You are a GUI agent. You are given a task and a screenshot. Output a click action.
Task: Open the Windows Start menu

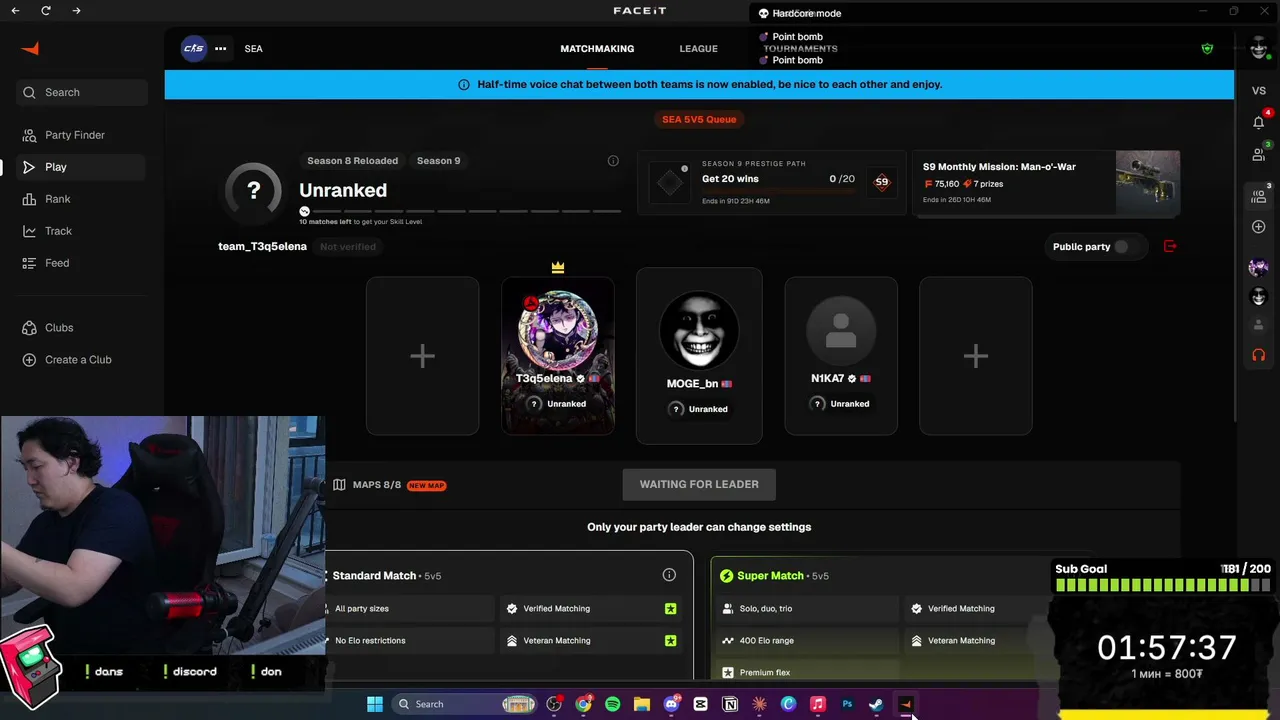pos(375,704)
